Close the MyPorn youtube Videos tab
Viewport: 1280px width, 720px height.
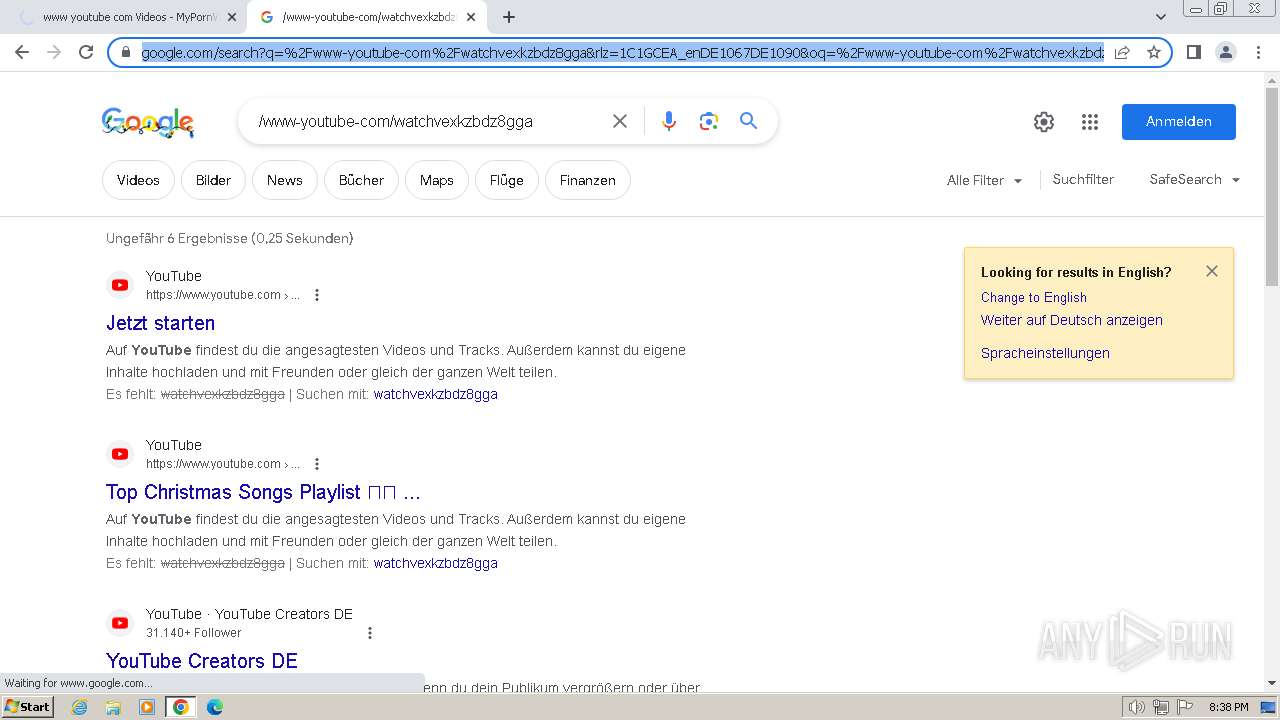232,17
